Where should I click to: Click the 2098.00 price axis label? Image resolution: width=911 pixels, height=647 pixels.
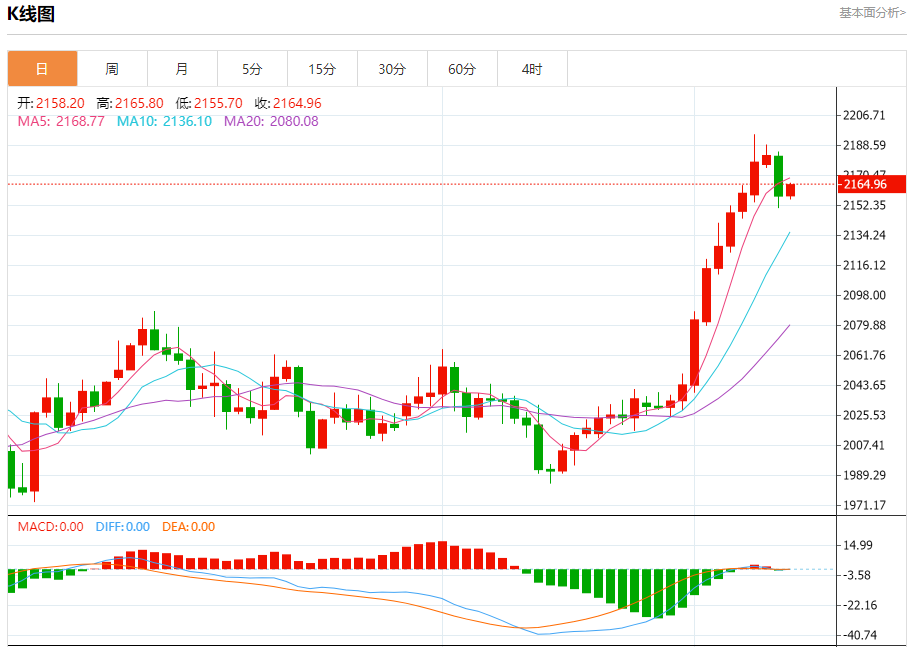click(865, 295)
